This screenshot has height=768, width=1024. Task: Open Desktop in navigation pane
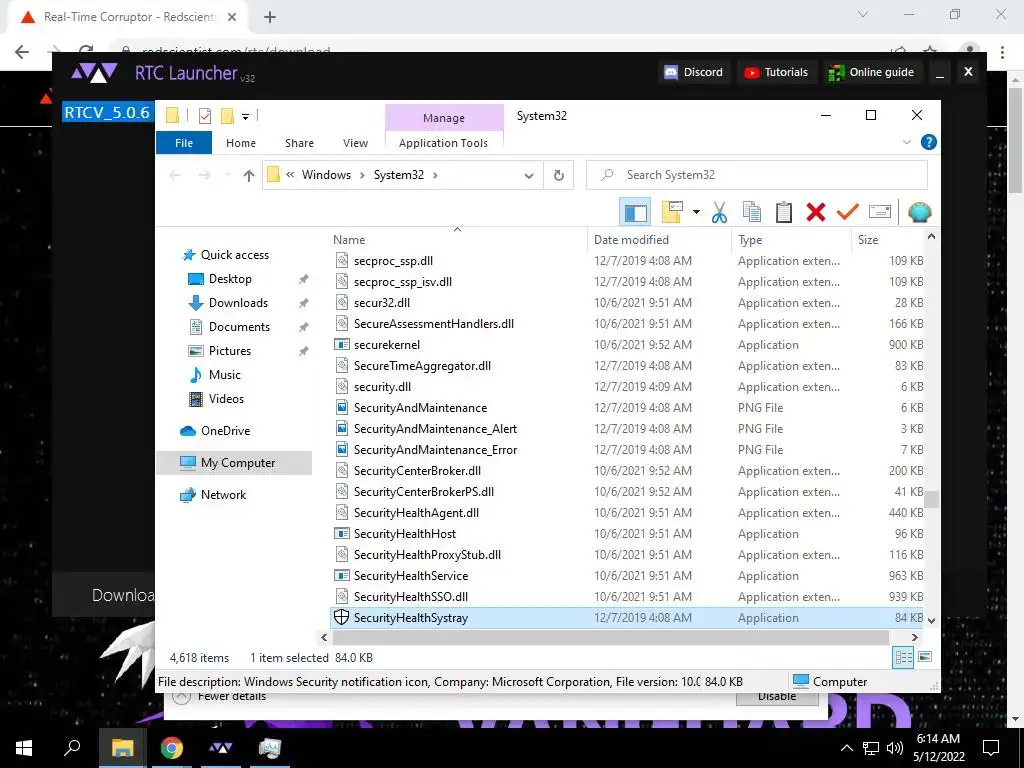tap(230, 279)
